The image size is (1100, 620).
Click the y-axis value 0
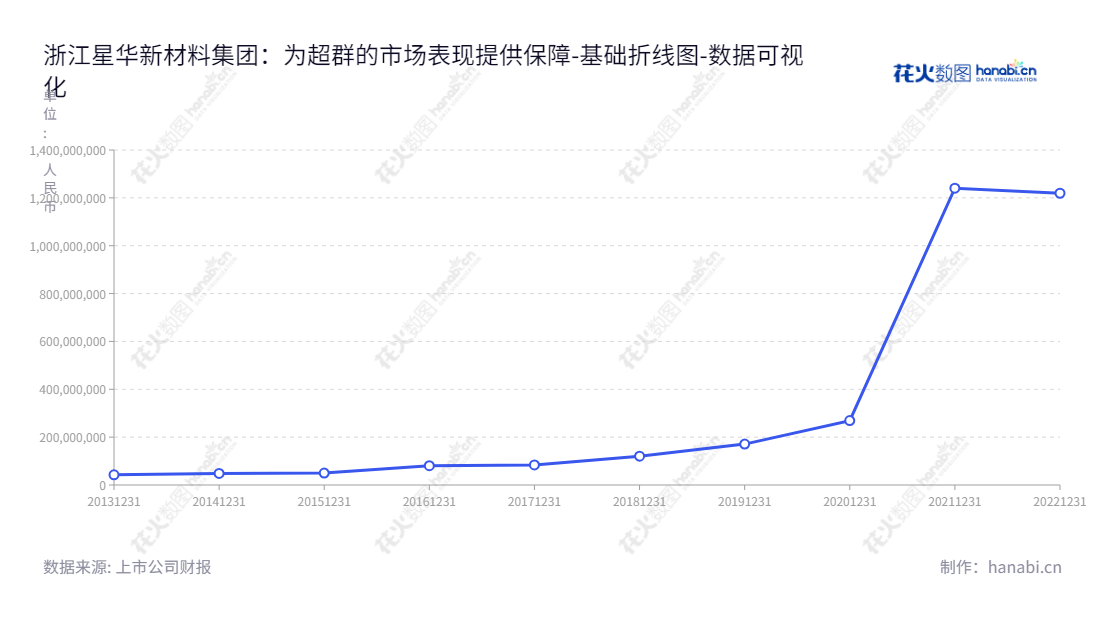[103, 485]
